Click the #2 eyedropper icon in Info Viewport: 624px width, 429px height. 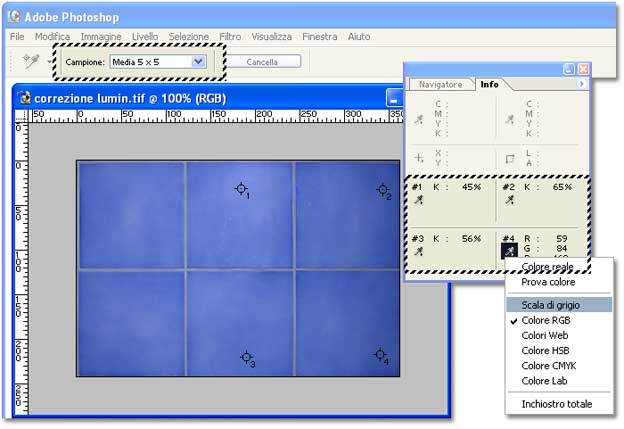click(x=509, y=200)
